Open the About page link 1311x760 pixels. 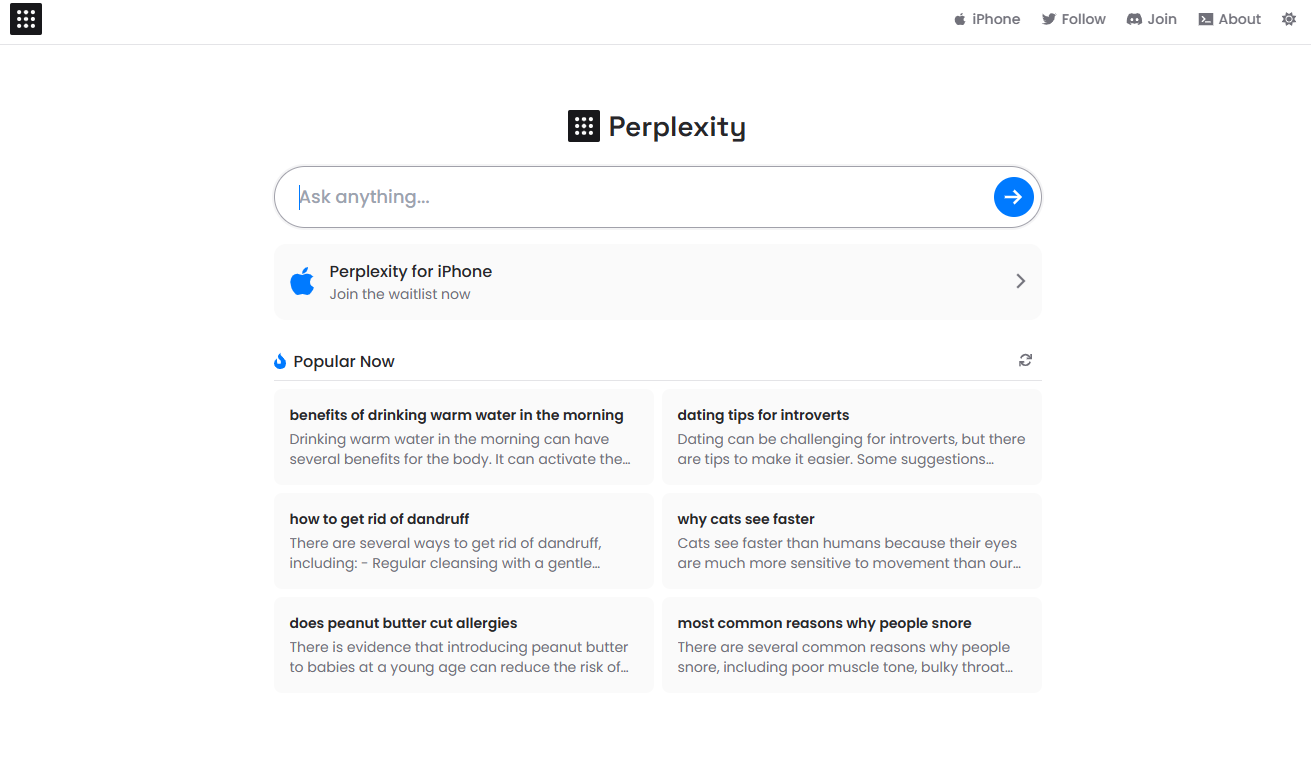pyautogui.click(x=1229, y=19)
